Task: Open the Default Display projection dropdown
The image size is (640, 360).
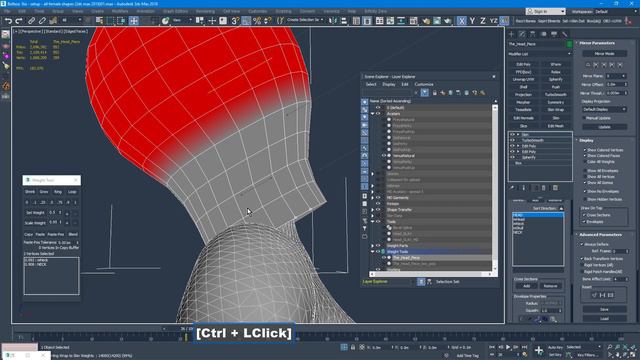Action: click(604, 109)
